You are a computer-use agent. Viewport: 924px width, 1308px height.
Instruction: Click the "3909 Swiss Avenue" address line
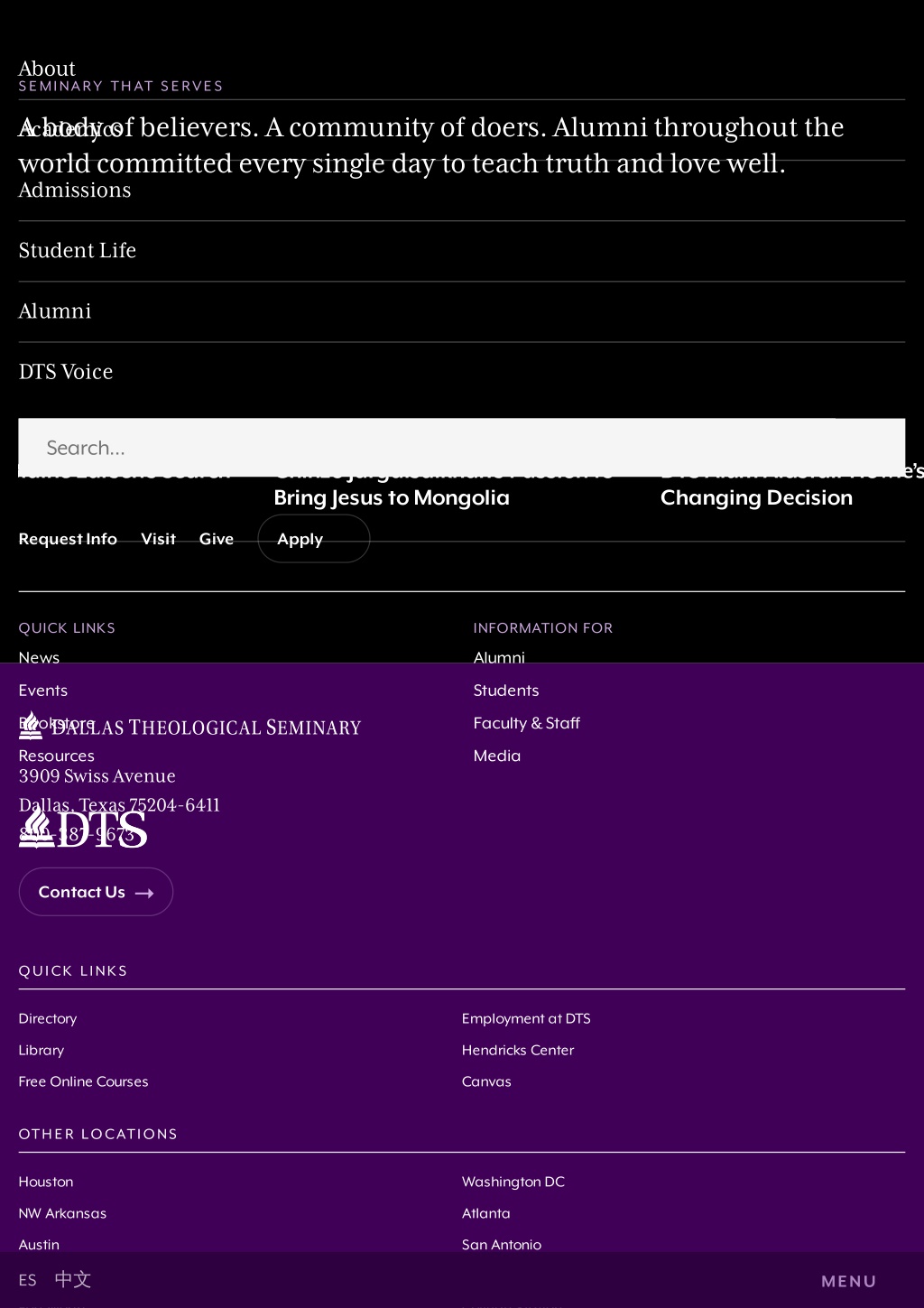97,776
